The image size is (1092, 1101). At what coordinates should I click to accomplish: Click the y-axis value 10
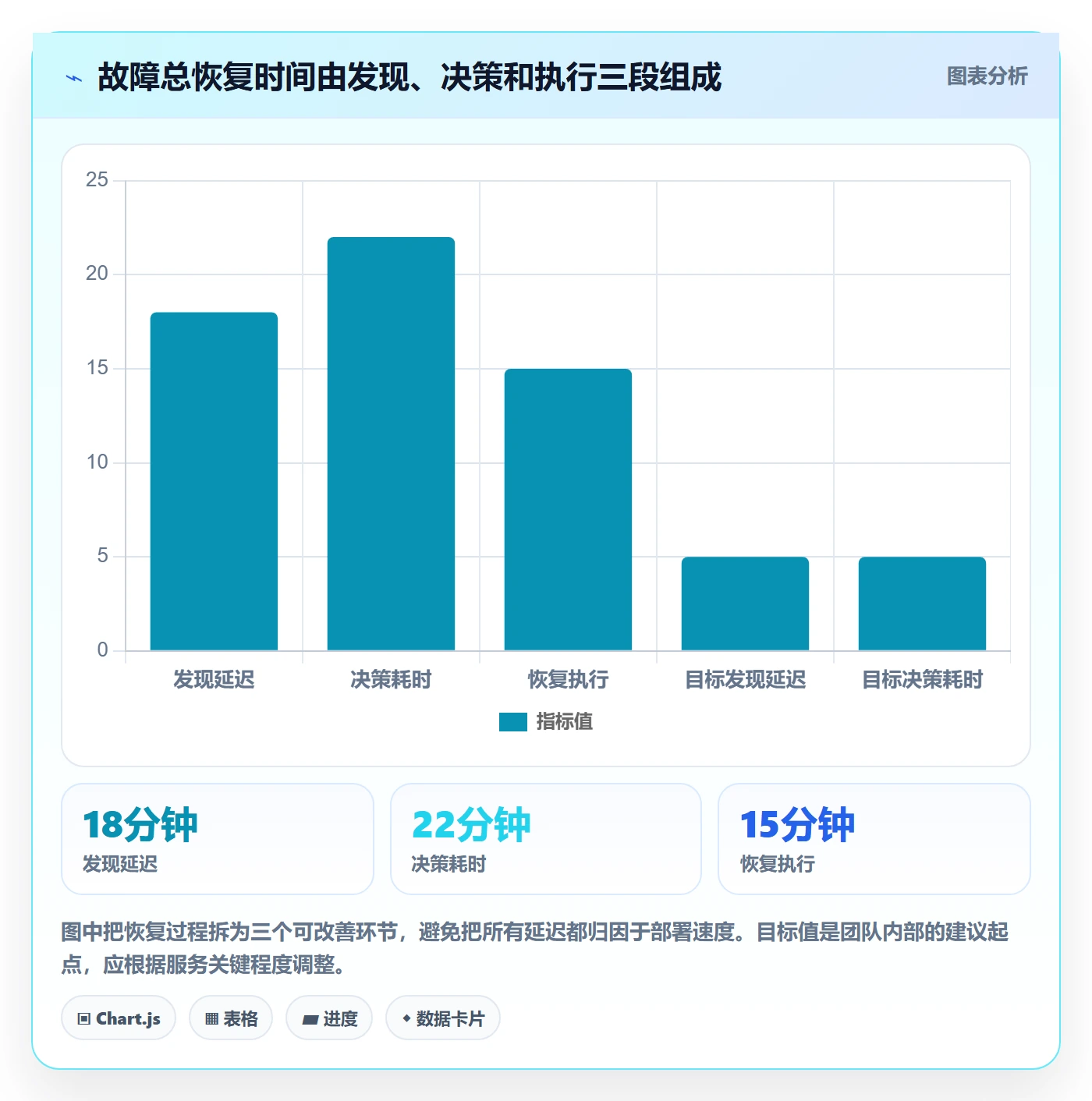[x=97, y=462]
